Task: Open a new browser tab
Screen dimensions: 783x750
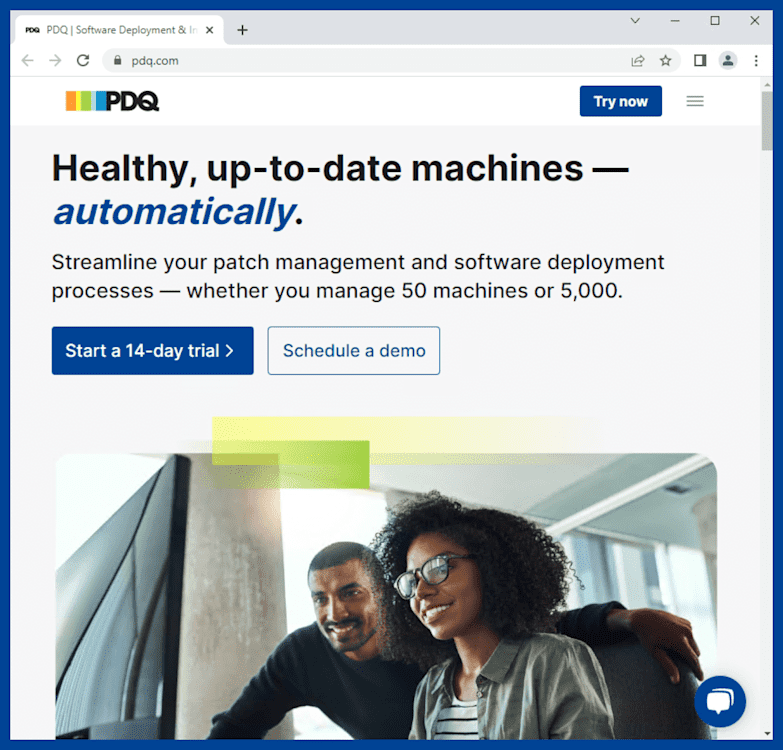Action: (x=243, y=30)
